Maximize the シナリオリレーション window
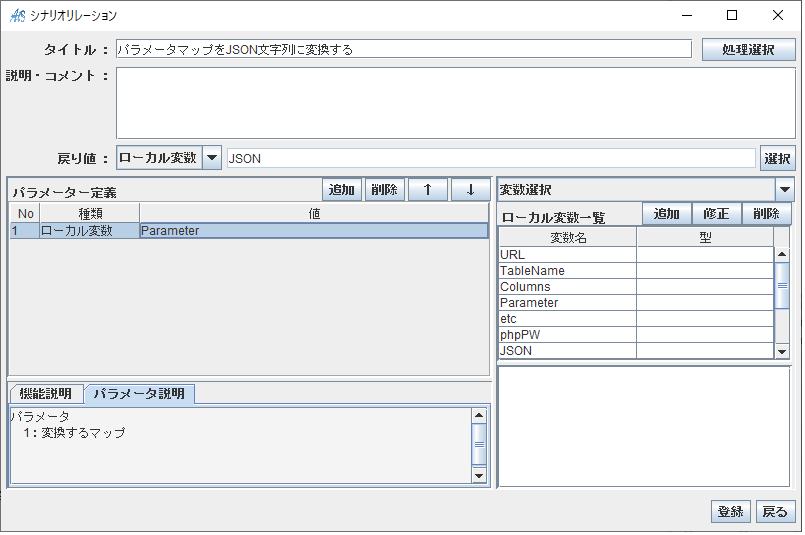Screen dimensions: 805x535 pyautogui.click(x=732, y=15)
